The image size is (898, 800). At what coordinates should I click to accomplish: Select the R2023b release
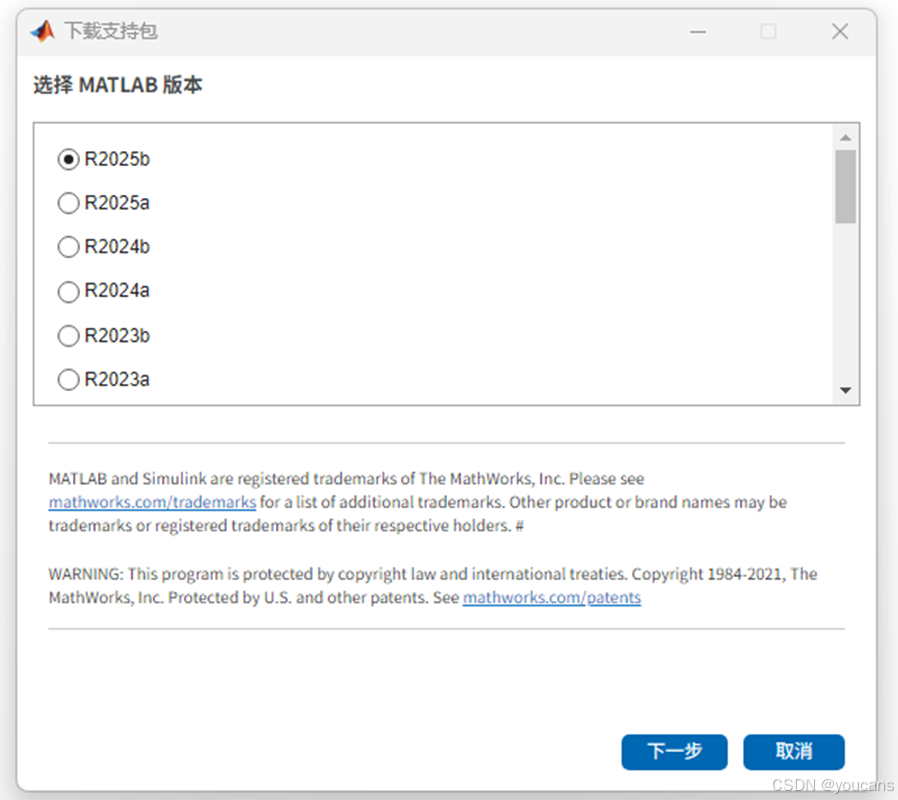[68, 336]
